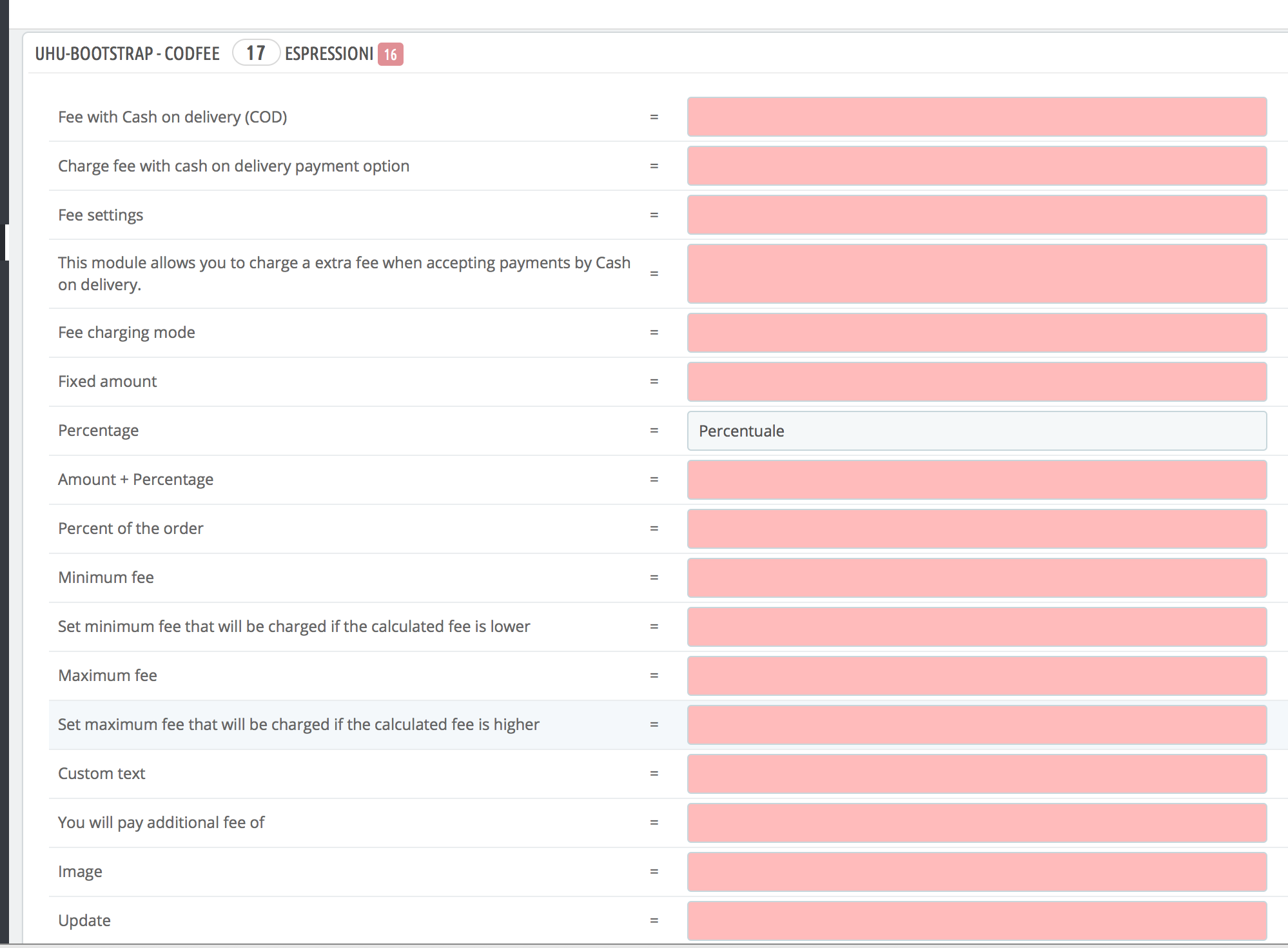
Task: Click the 'Image' translation input field
Action: point(976,872)
